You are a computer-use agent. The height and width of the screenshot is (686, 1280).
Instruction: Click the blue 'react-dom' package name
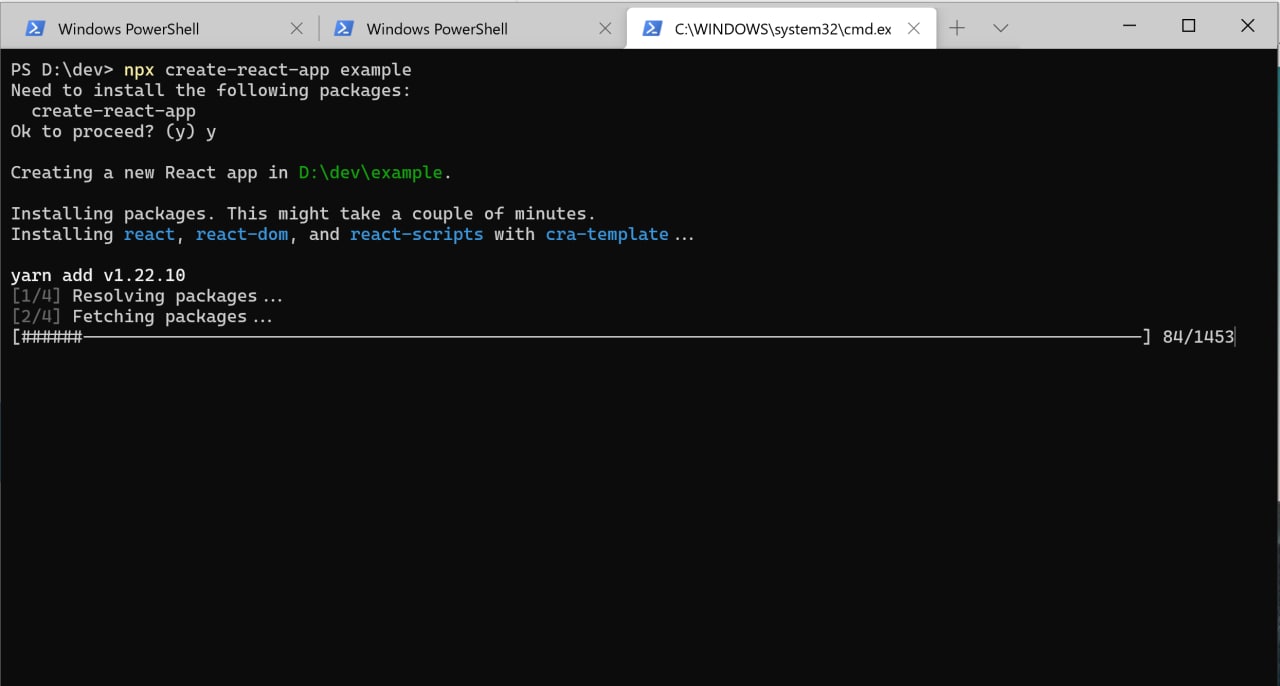[x=242, y=234]
